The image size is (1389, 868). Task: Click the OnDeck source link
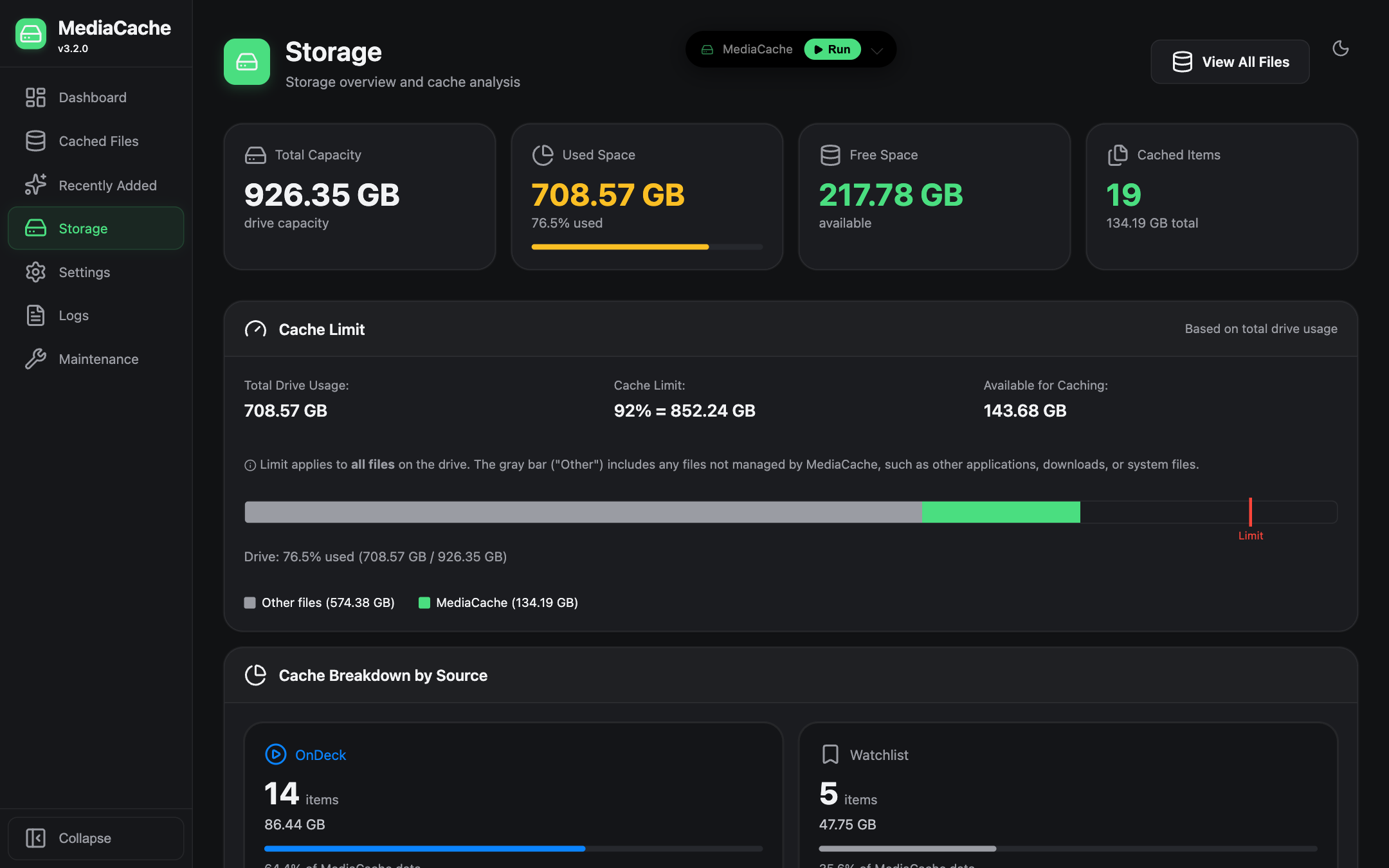pos(320,755)
